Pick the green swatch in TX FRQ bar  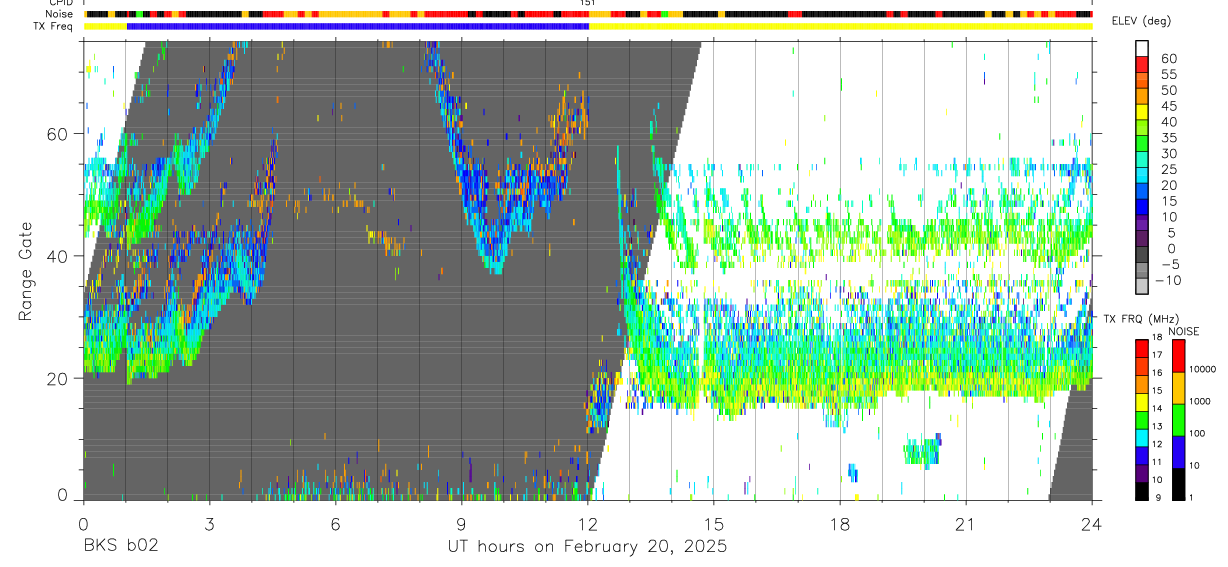point(1142,419)
